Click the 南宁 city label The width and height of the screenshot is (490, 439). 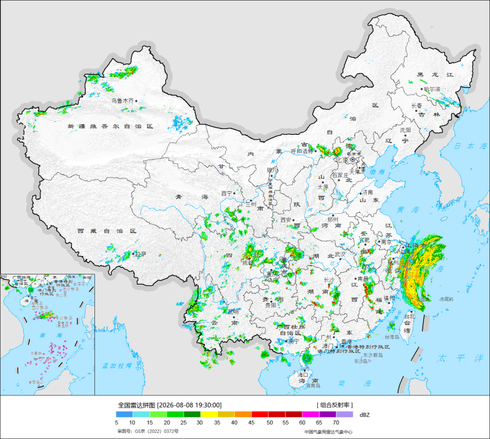point(293,341)
